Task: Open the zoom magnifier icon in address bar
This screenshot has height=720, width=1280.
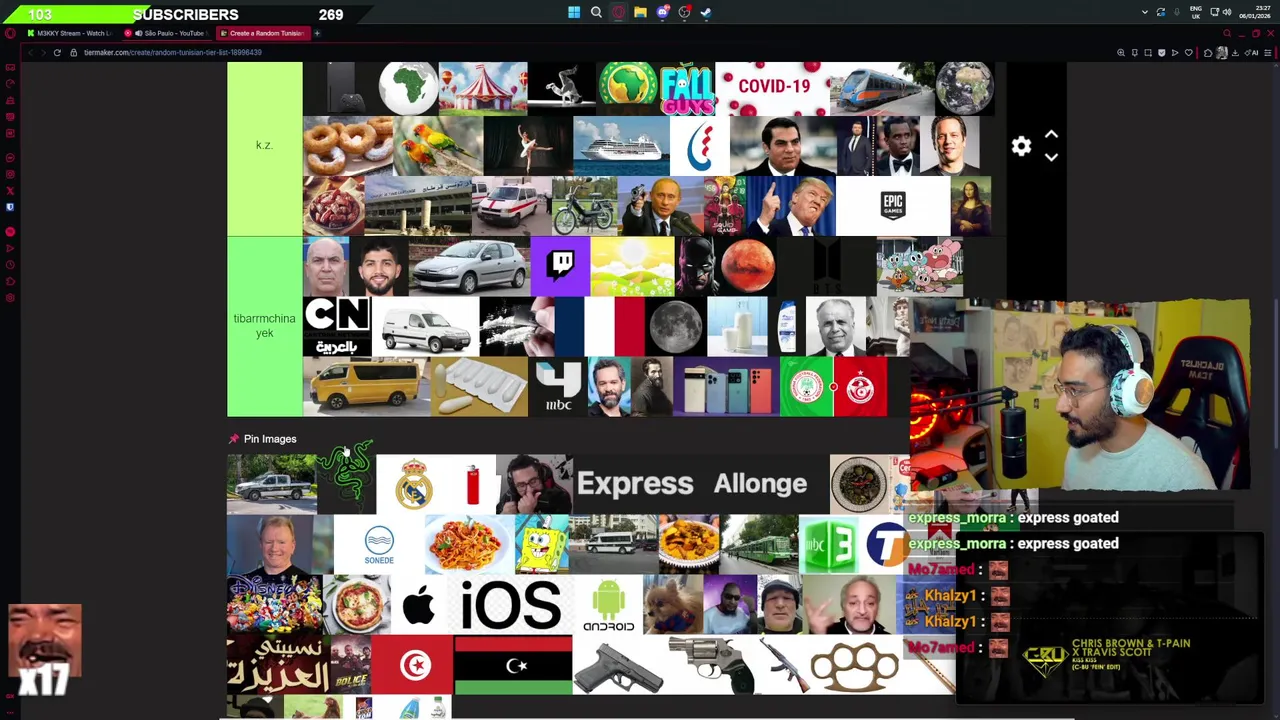Action: click(x=1120, y=52)
